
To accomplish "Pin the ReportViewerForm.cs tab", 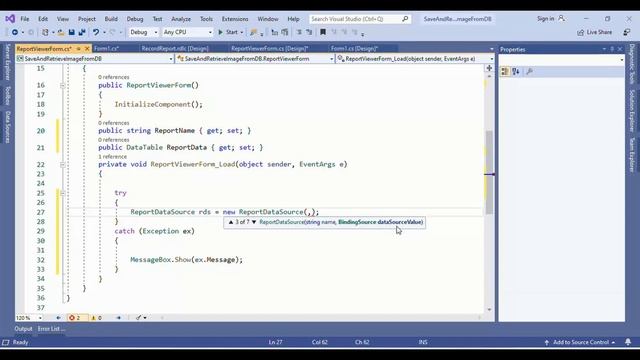I will [x=79, y=49].
